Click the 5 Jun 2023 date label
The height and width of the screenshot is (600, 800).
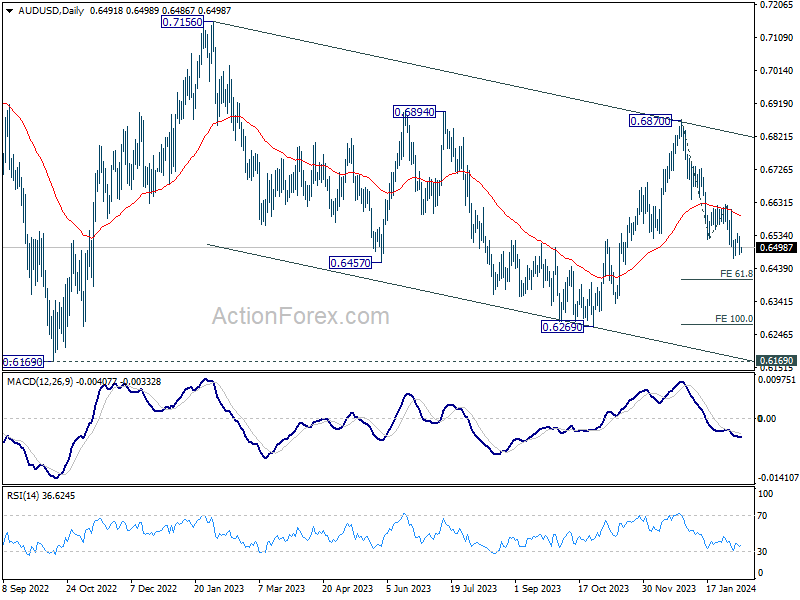tap(409, 588)
